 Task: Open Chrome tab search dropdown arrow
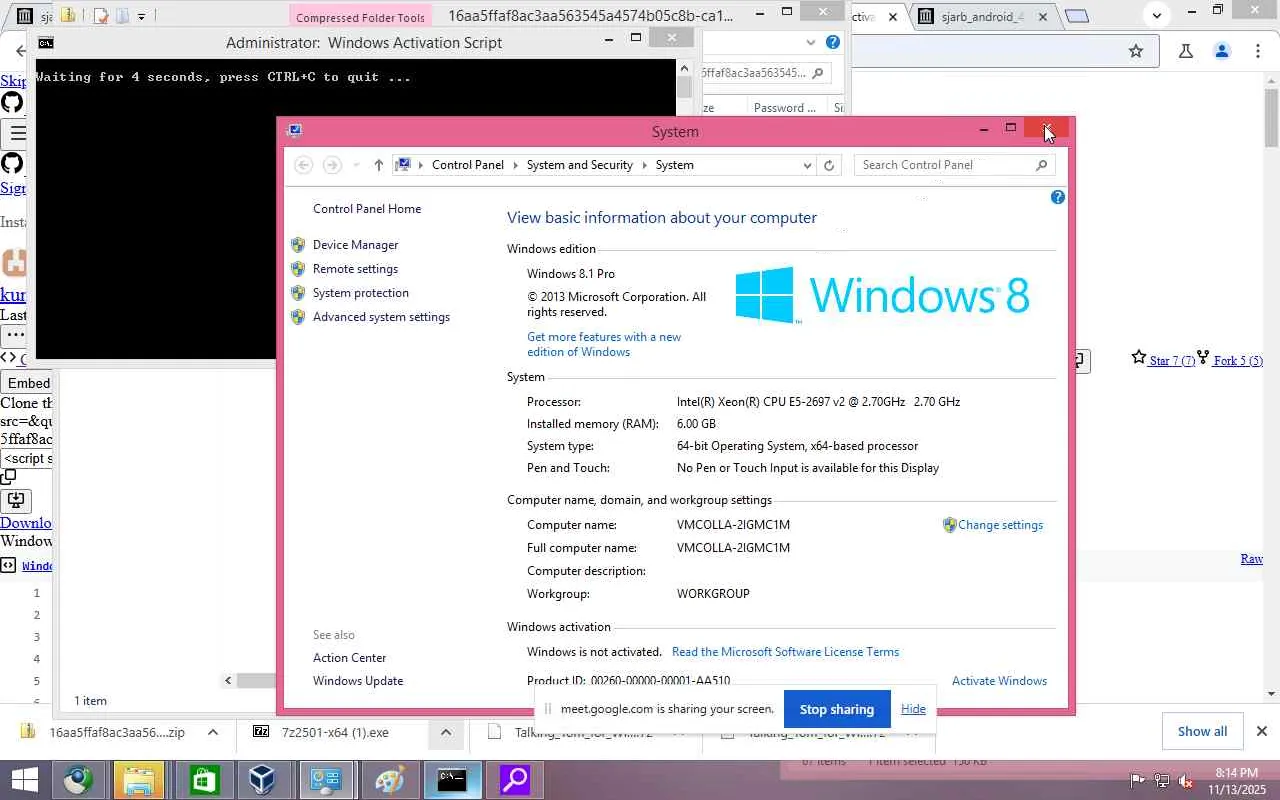tap(1157, 16)
